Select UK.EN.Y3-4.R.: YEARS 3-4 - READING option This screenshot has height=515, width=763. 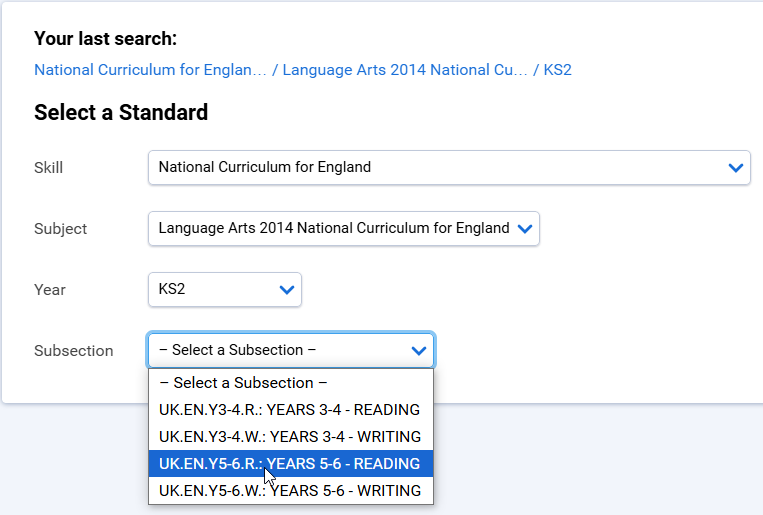point(291,410)
